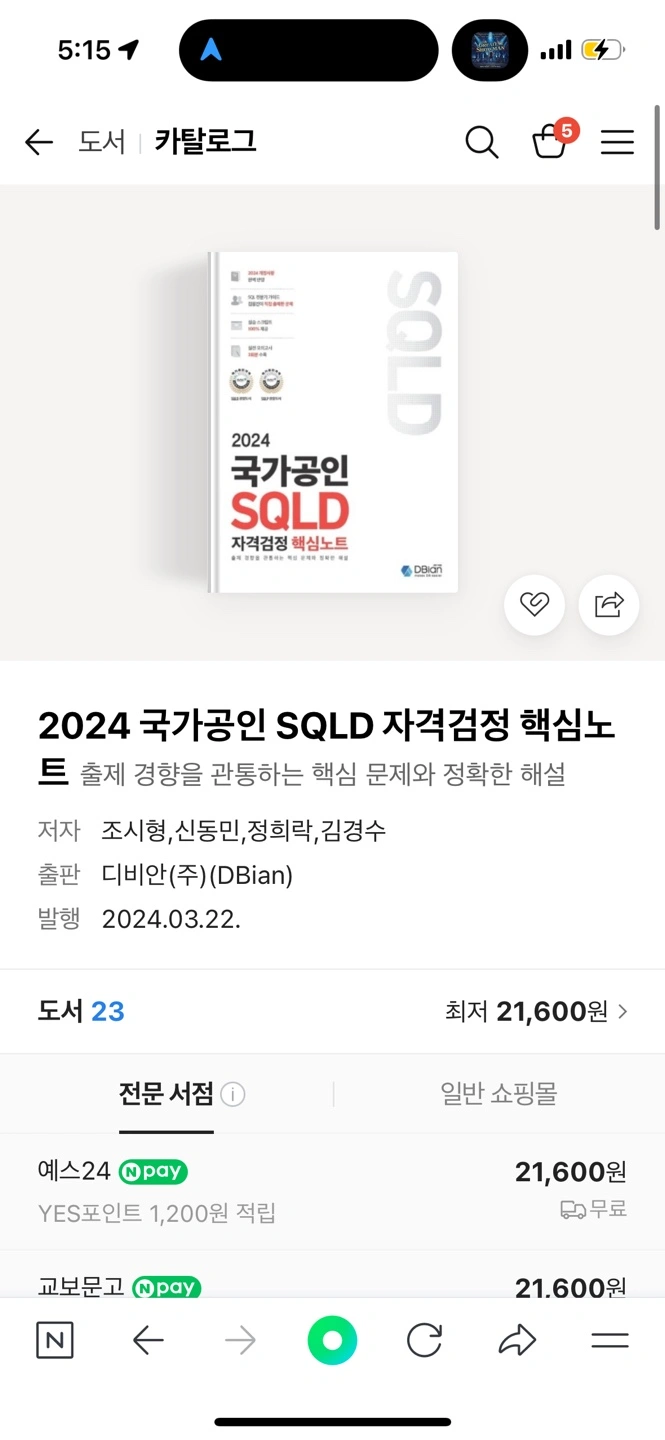665x1440 pixels.
Task: Tap the book cover image
Action: (330, 420)
